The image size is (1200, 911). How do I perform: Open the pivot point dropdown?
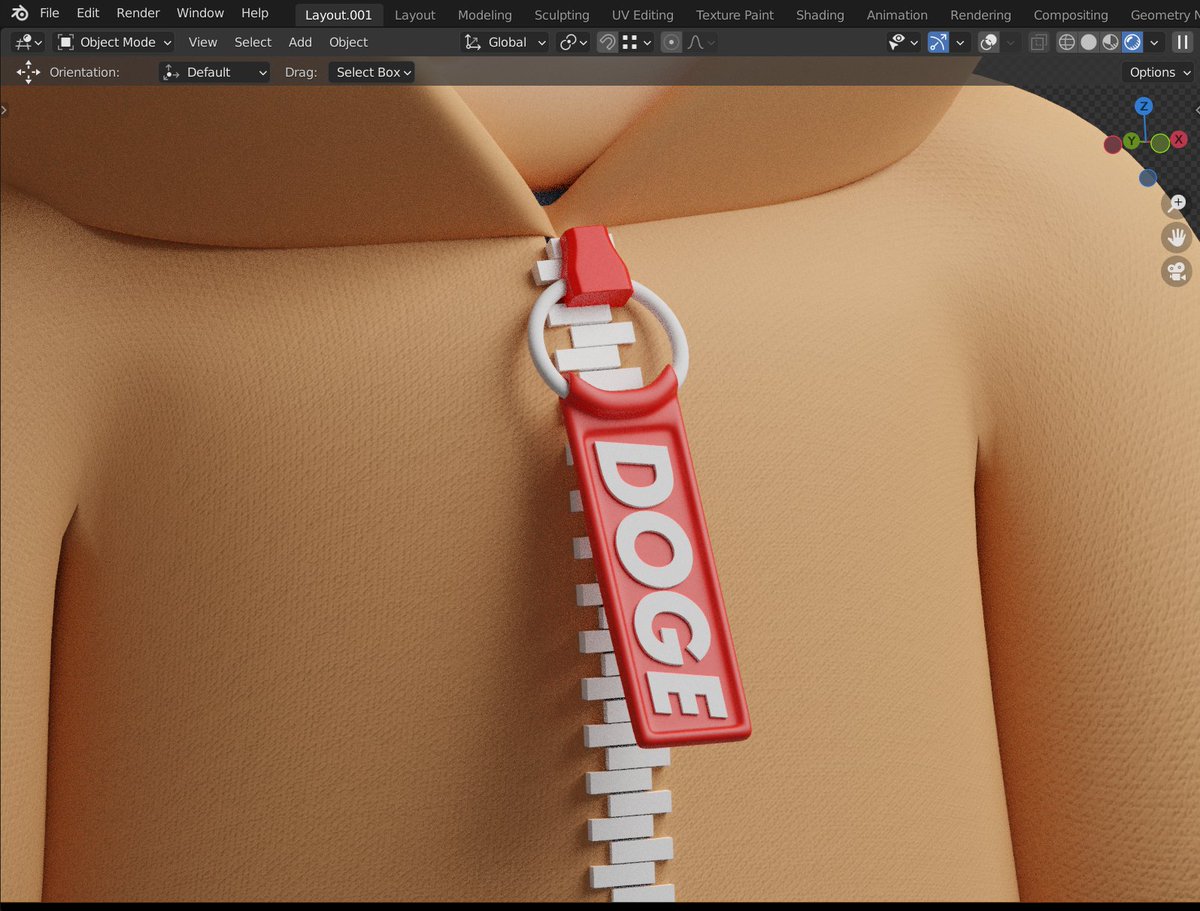click(x=574, y=42)
